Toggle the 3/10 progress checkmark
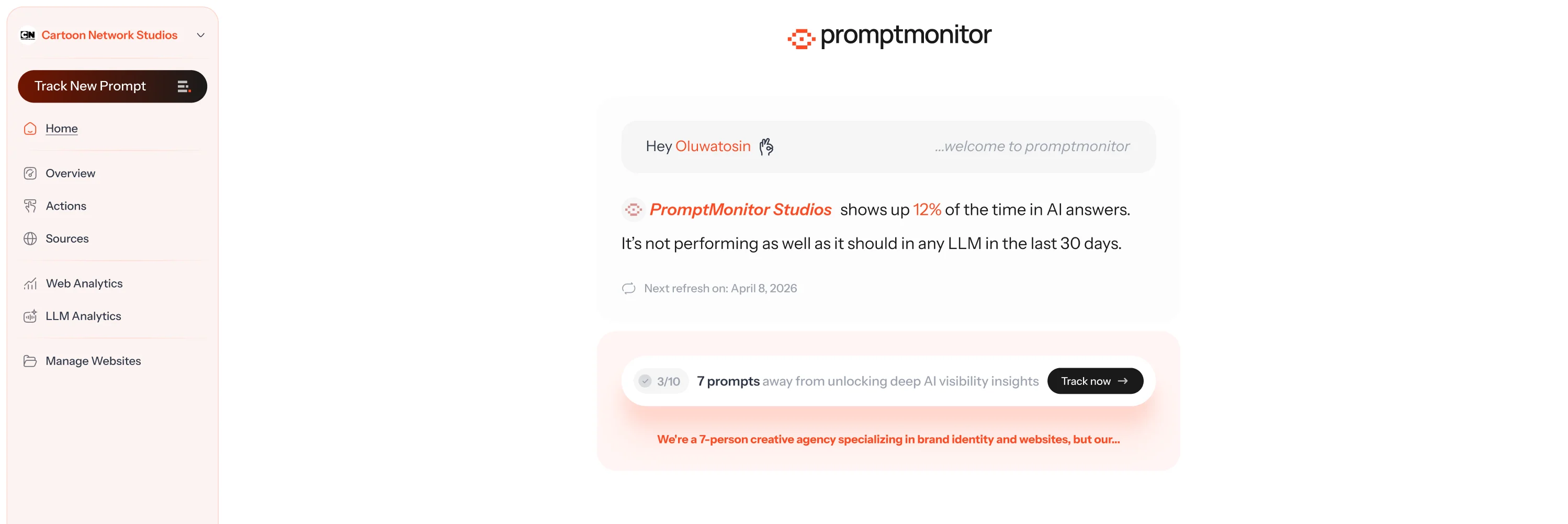 tap(645, 382)
